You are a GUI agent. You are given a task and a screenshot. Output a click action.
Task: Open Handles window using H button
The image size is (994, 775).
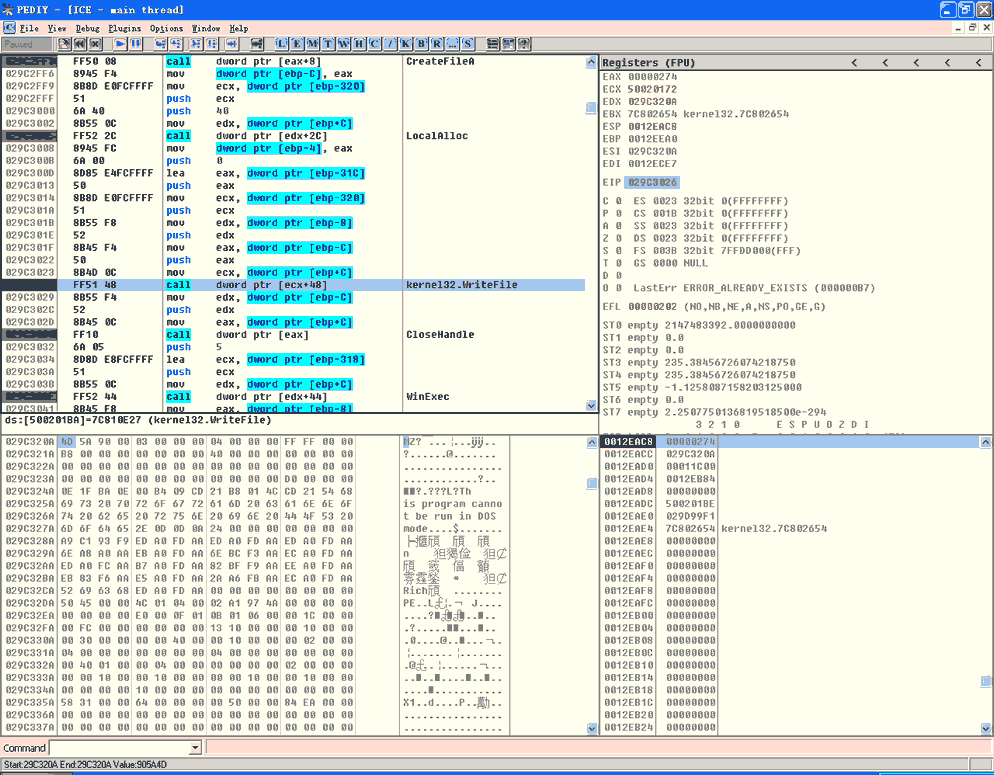coord(359,44)
